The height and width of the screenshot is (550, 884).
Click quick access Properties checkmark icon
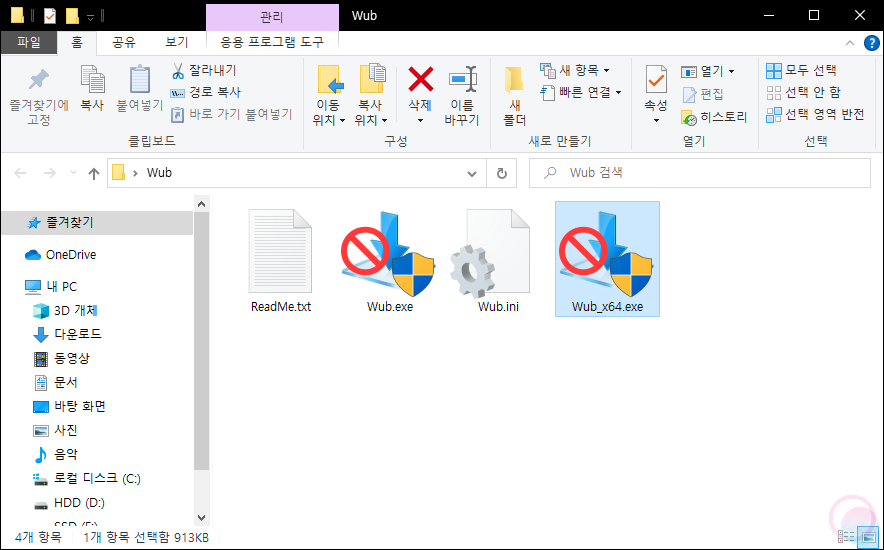(x=50, y=16)
